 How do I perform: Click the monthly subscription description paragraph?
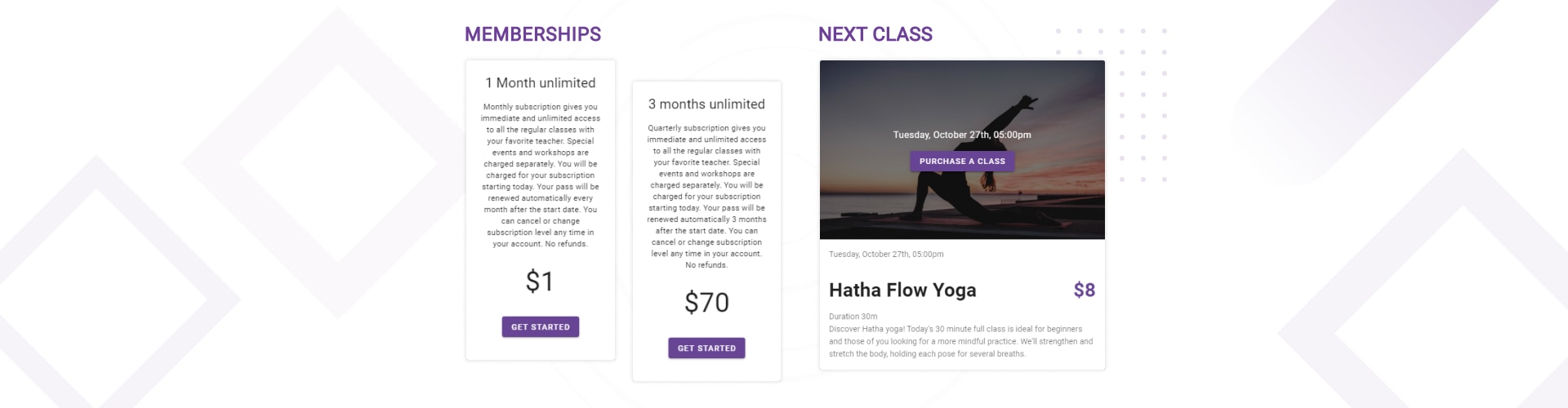541,175
